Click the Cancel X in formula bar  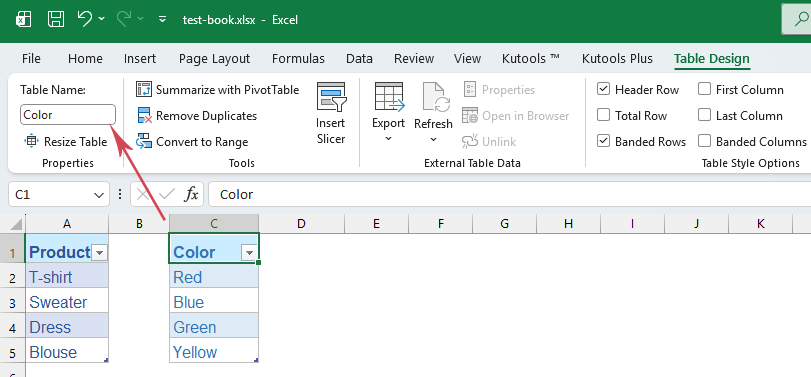[x=143, y=194]
